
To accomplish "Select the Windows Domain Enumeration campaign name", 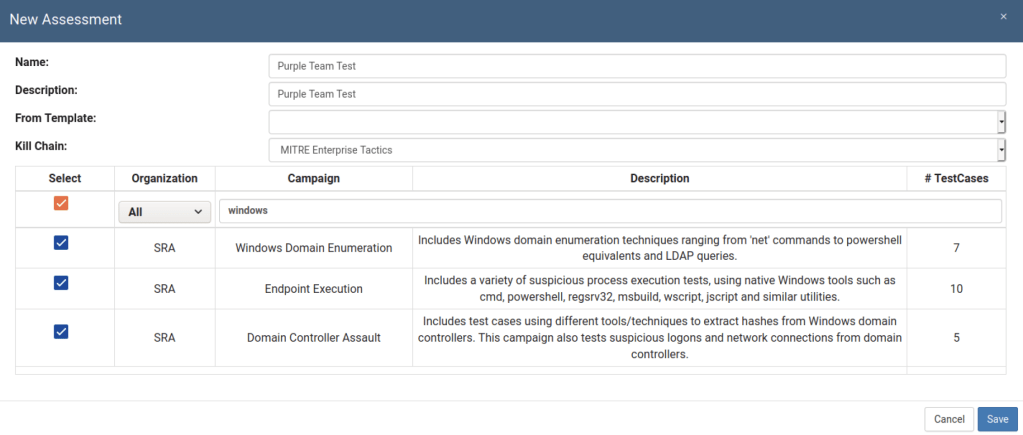I will (313, 248).
